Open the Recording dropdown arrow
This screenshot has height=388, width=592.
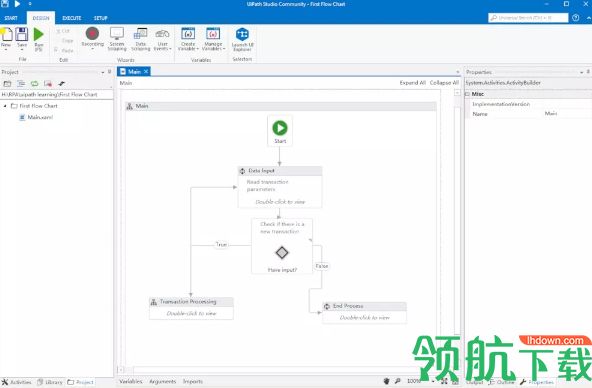(x=92, y=49)
